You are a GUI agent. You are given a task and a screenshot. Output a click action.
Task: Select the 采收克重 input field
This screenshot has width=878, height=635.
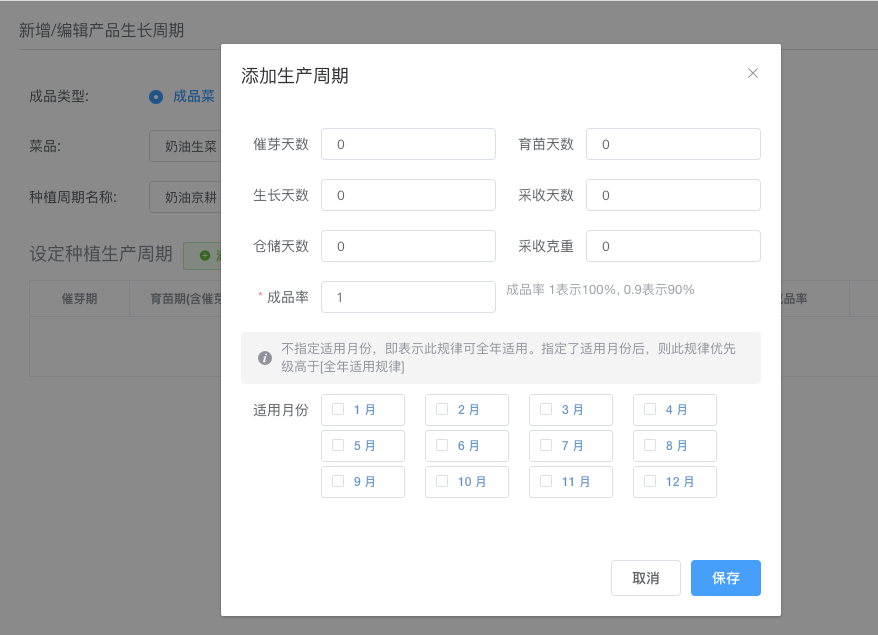tap(673, 246)
